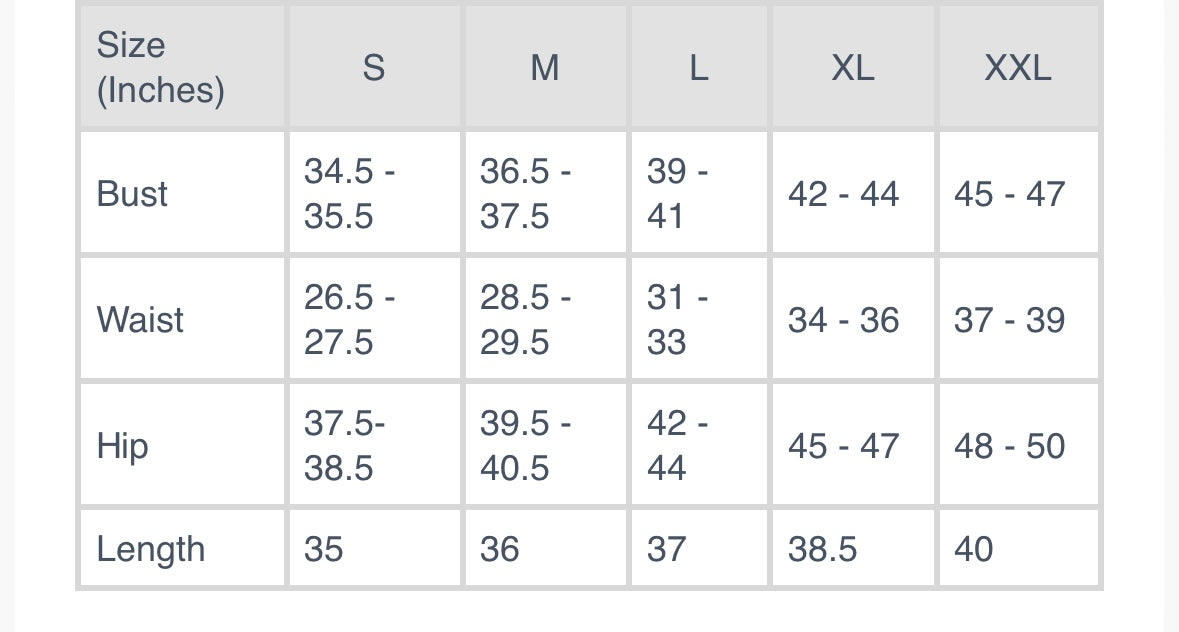Viewport: 1179px width, 632px height.
Task: Select the 37.5-38.5 hip cell
Action: (345, 446)
